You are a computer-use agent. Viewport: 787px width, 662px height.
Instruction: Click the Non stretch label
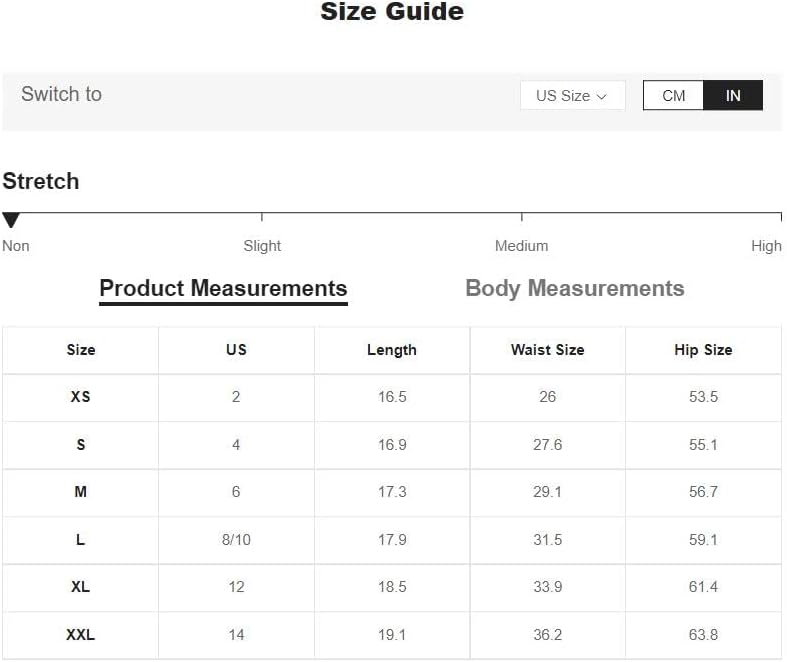point(16,246)
